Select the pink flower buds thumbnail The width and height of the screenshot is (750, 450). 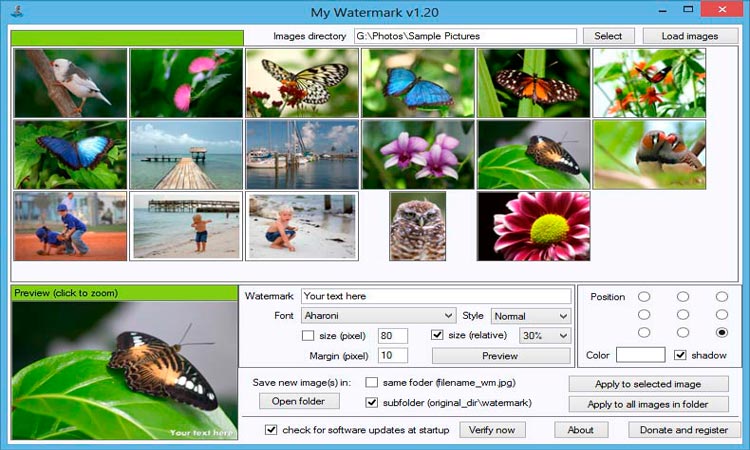click(186, 83)
